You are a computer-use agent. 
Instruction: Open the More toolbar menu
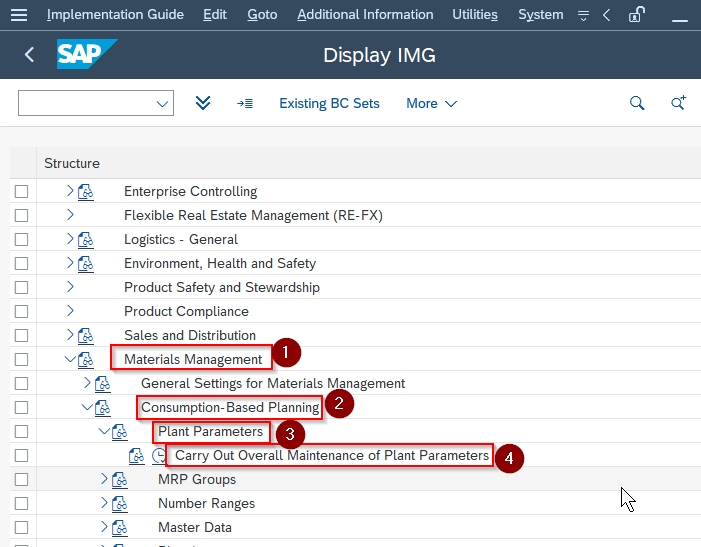point(431,103)
